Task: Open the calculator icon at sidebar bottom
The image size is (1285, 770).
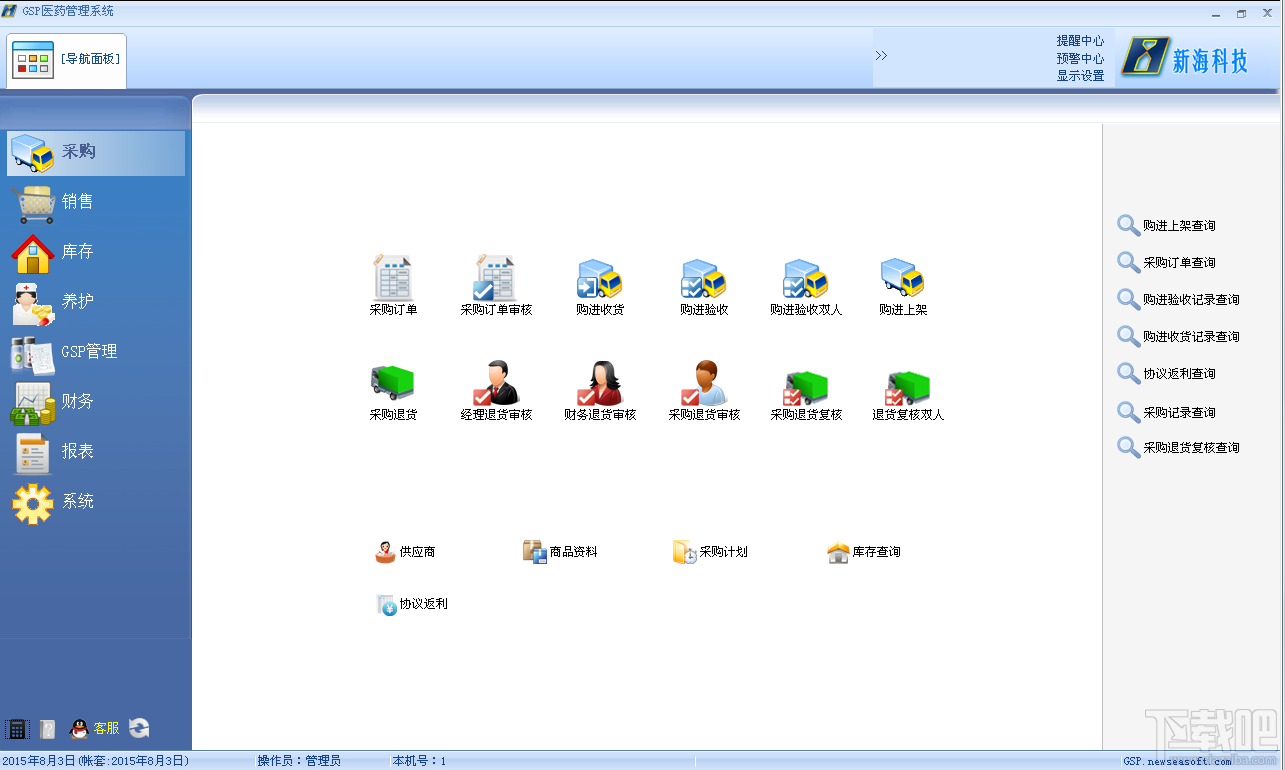Action: tap(16, 729)
